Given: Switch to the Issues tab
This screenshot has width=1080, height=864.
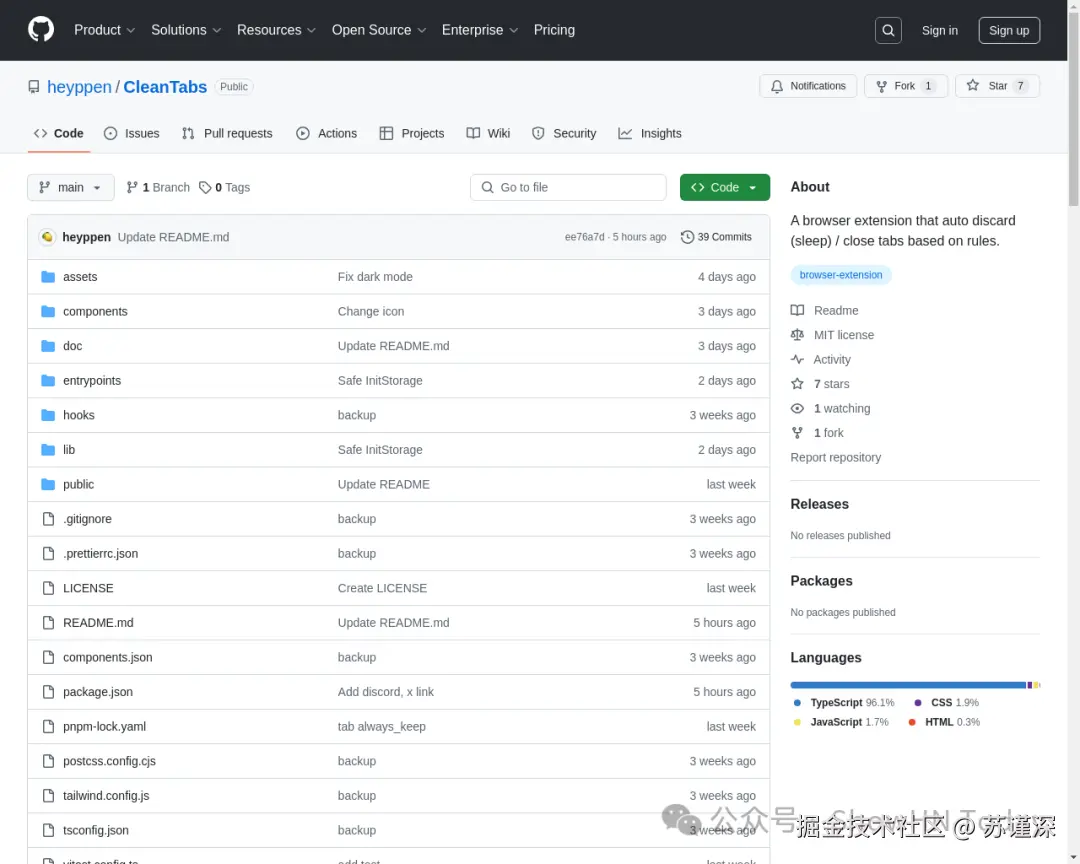Looking at the screenshot, I should point(132,134).
